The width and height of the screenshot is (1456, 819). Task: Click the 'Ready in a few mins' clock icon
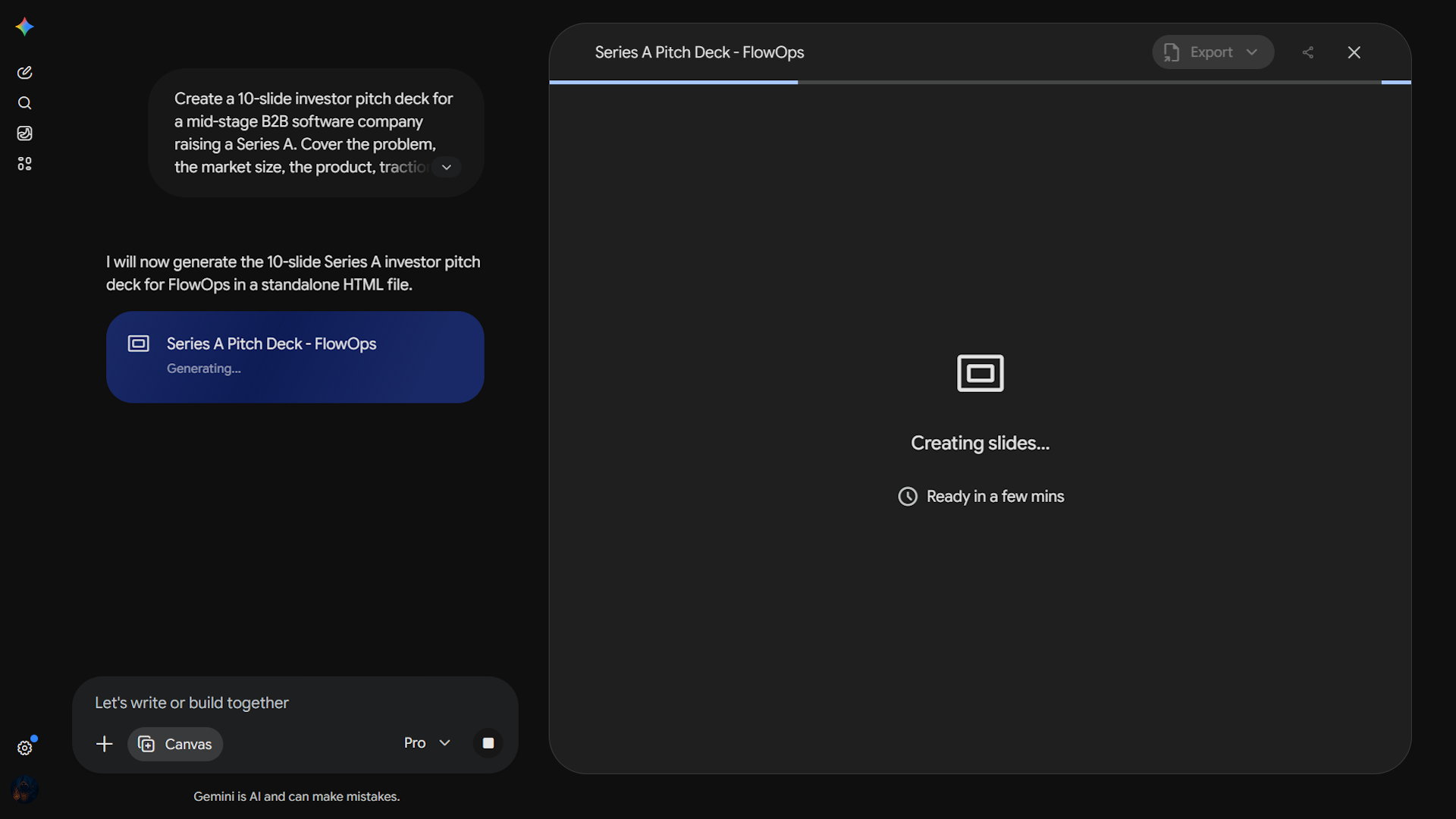[x=908, y=497]
